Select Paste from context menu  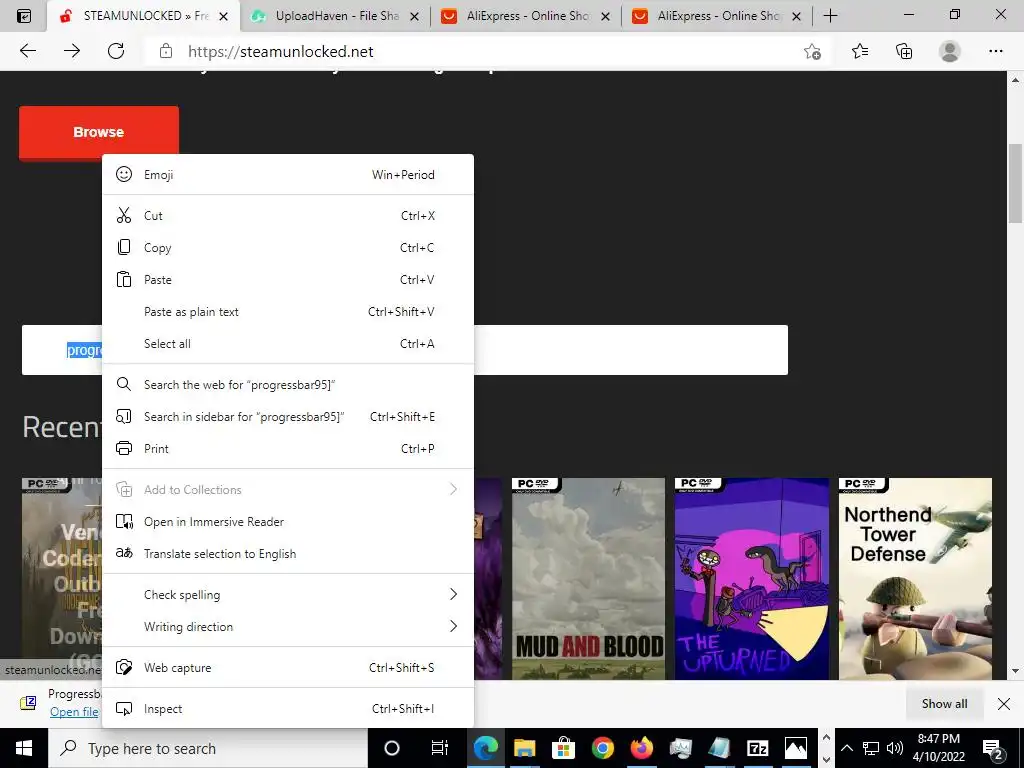coord(288,280)
